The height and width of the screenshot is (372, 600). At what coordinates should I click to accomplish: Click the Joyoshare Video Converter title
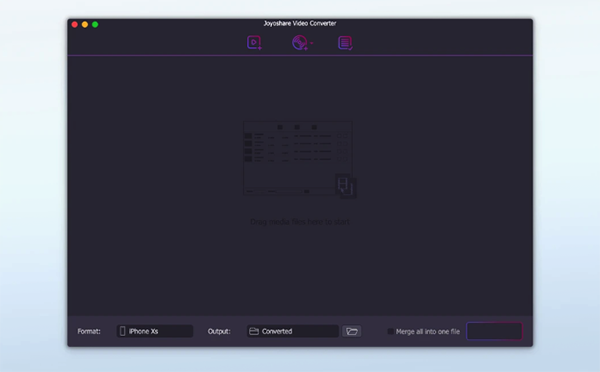tap(300, 23)
